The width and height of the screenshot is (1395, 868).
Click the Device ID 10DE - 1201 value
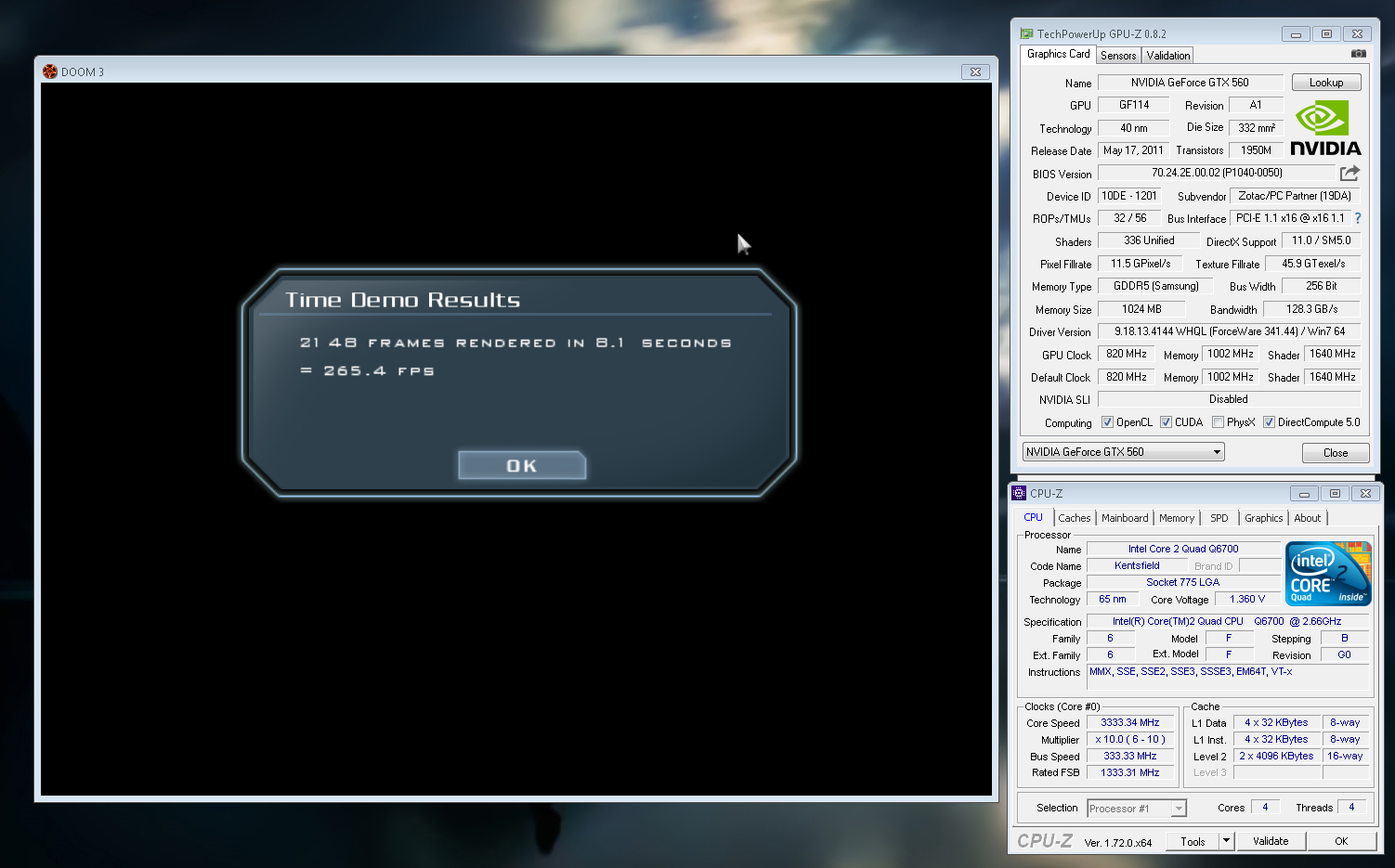(x=1129, y=196)
